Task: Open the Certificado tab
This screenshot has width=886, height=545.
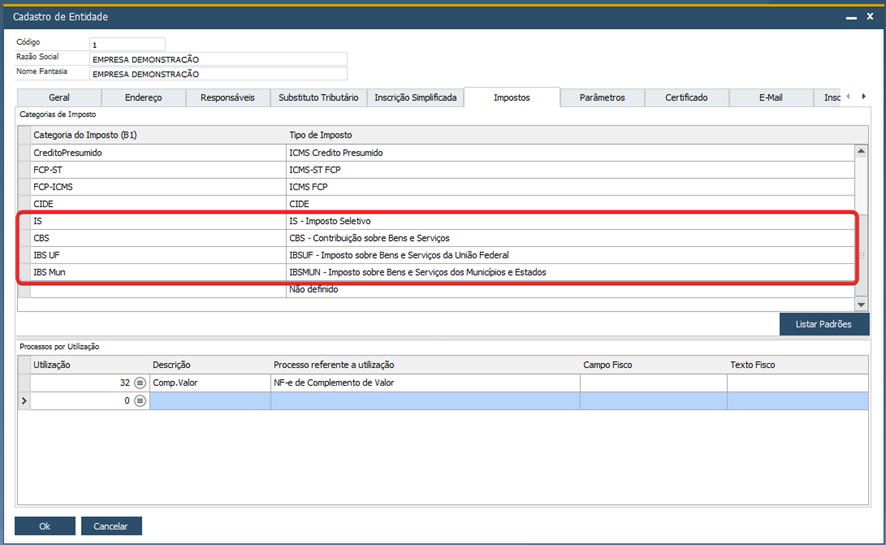Action: click(686, 98)
